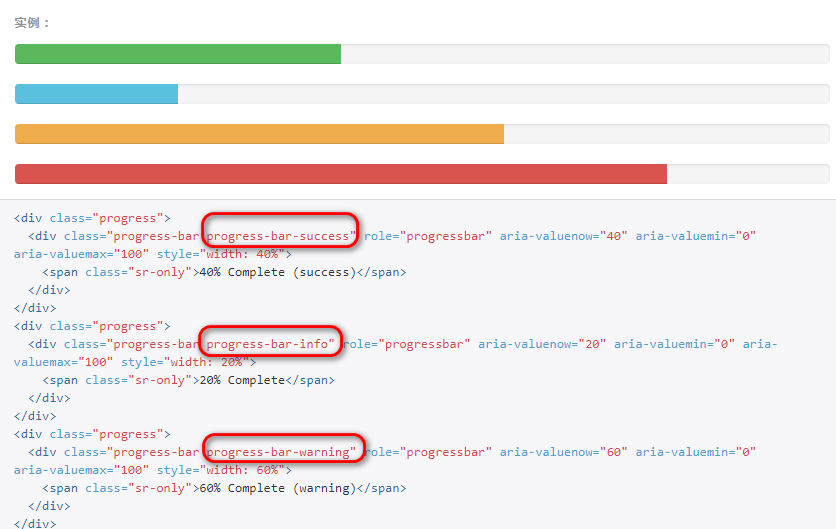Click the blue info progress bar

[x=97, y=94]
